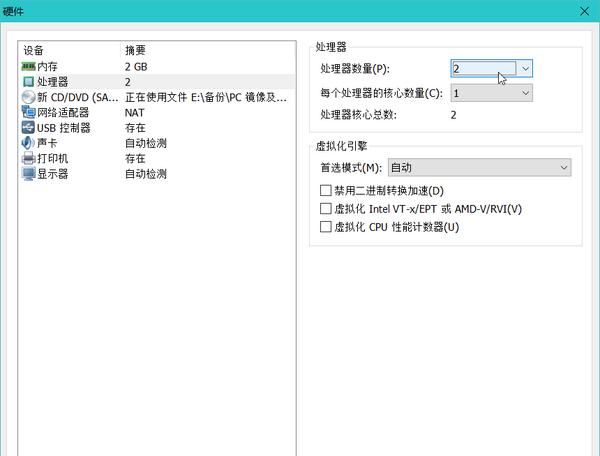Select the 打印机 printer icon
600x456 pixels.
(x=28, y=158)
